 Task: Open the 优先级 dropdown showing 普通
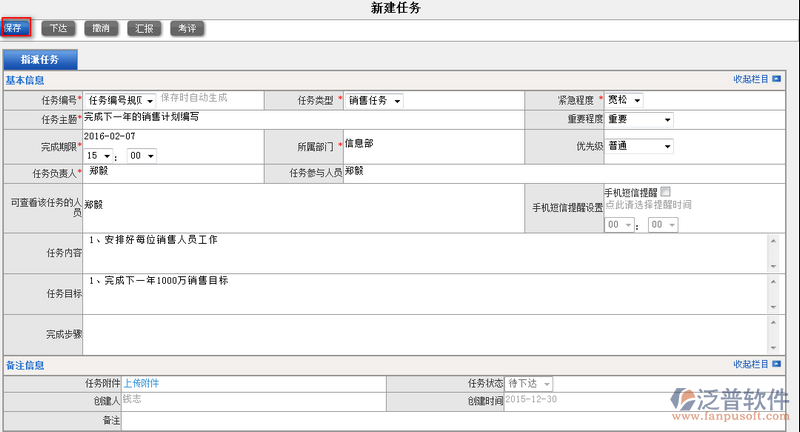(639, 146)
